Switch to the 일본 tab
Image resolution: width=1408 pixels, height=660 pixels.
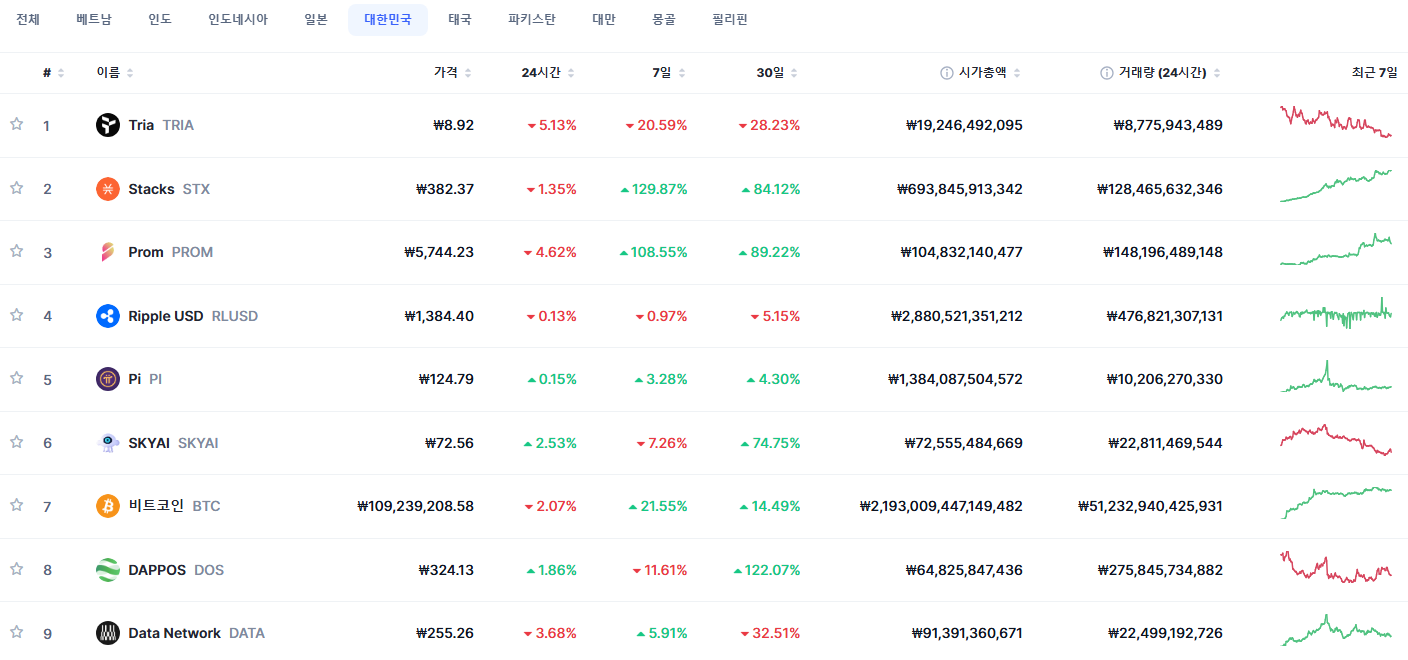click(316, 20)
